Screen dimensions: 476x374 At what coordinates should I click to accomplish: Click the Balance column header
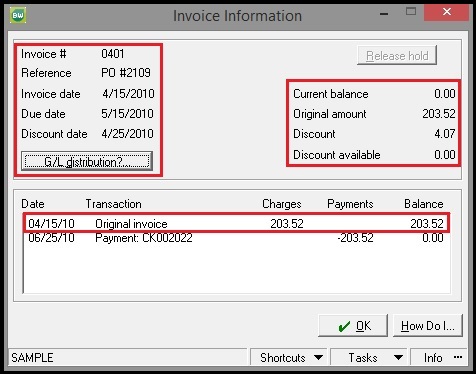pos(424,204)
